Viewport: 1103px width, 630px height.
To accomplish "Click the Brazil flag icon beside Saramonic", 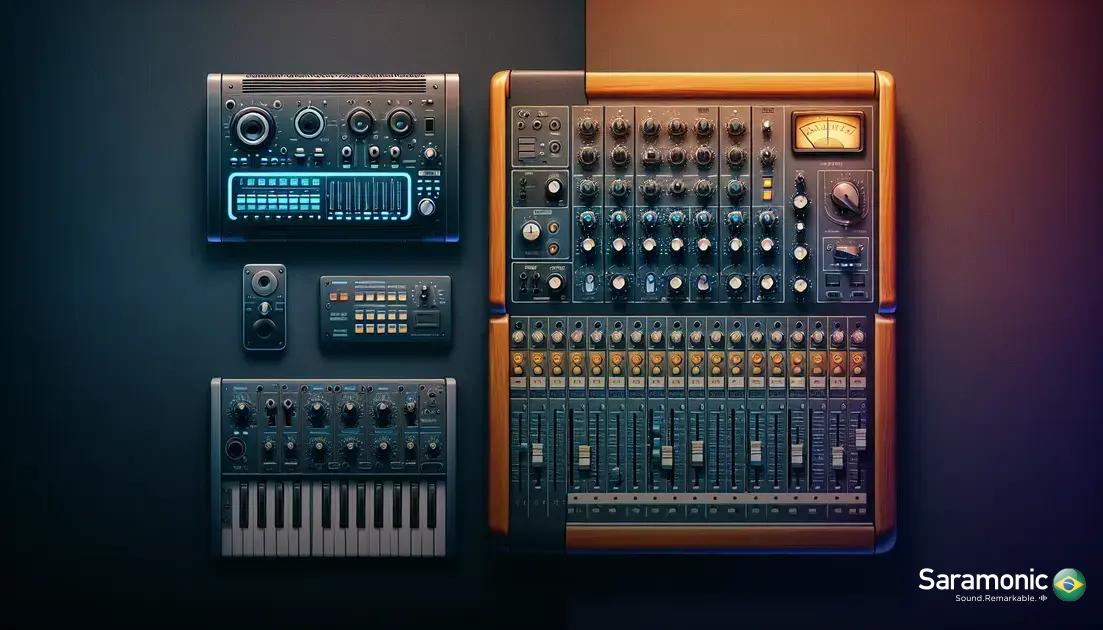I will [1069, 584].
